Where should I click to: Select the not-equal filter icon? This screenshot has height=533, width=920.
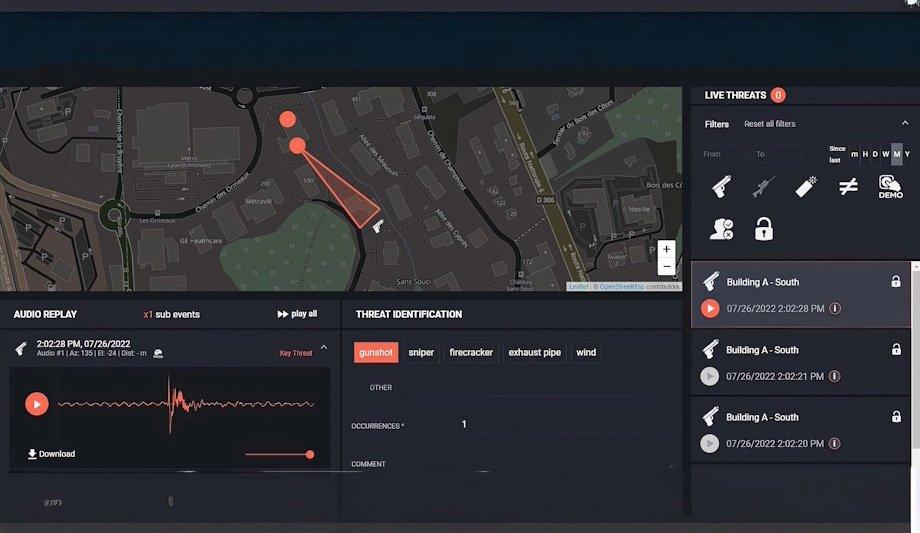(x=848, y=187)
